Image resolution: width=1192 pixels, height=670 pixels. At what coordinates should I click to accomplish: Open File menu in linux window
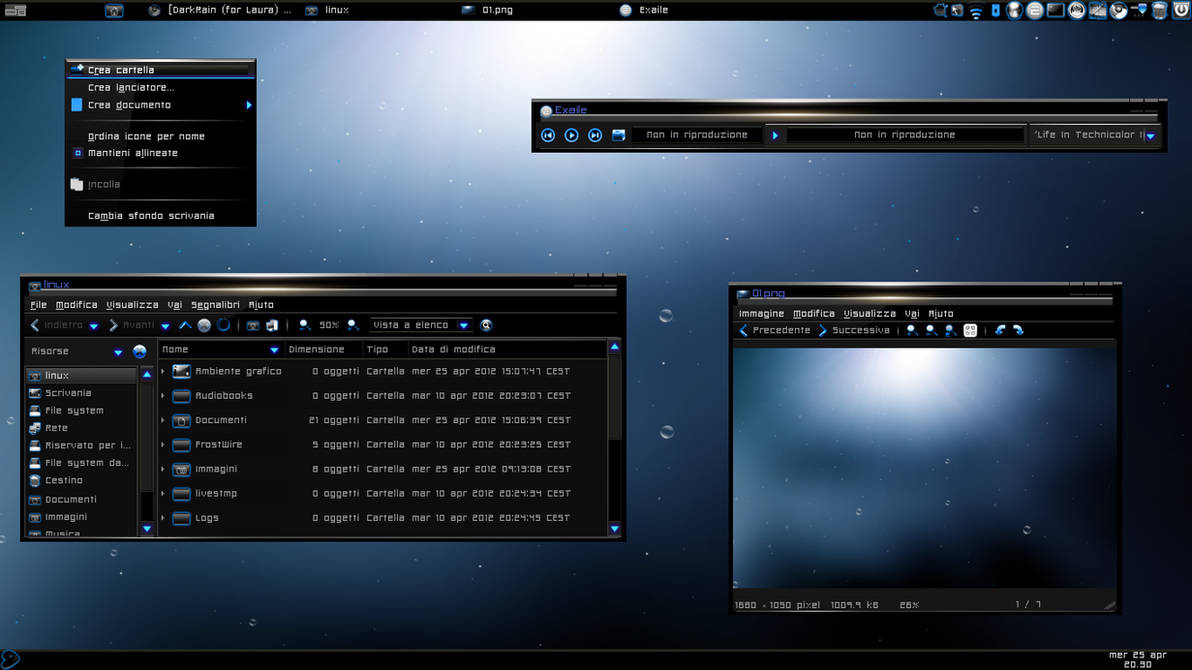(38, 305)
